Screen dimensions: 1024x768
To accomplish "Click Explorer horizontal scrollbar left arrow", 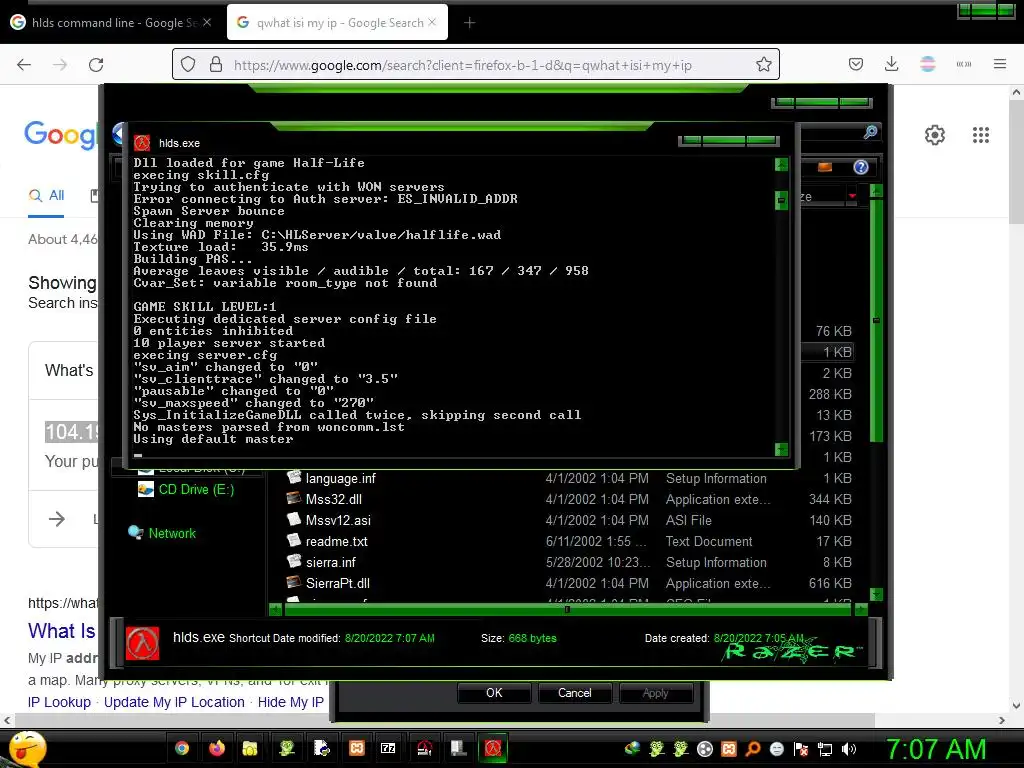I will (x=276, y=610).
